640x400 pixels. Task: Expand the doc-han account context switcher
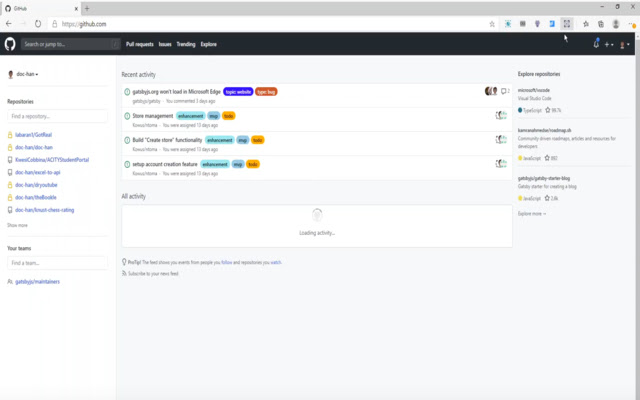point(23,74)
